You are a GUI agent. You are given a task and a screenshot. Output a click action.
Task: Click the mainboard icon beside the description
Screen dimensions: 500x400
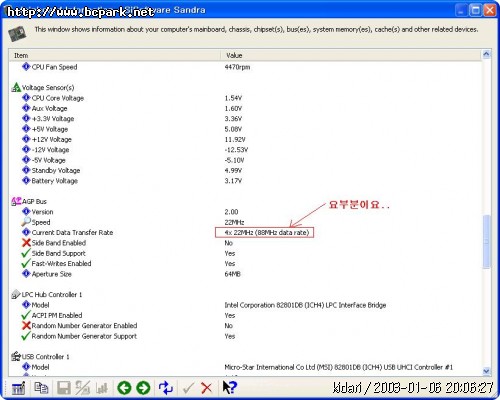(x=17, y=34)
